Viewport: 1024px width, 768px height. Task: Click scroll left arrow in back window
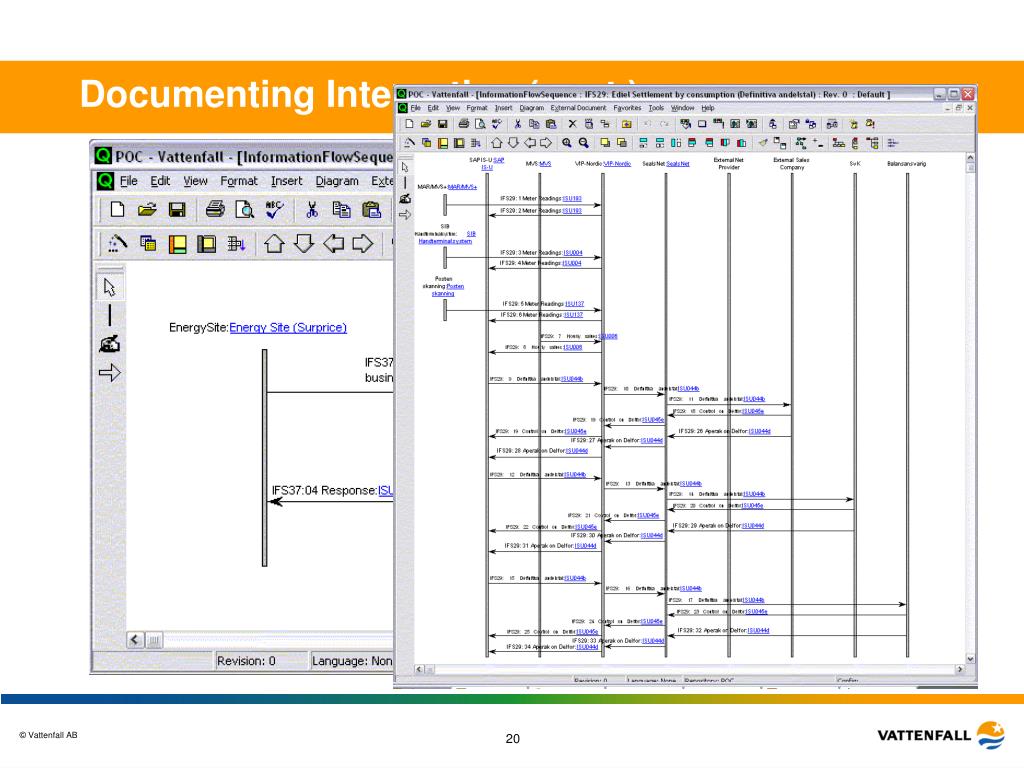coord(135,640)
